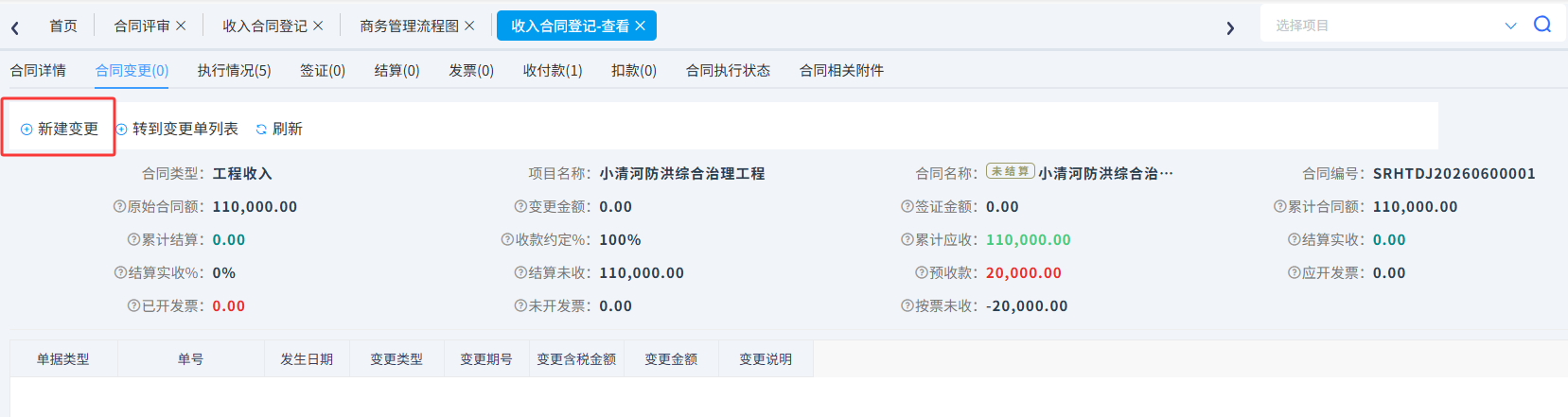
Task: Click the search magnifier icon
Action: tap(1542, 25)
